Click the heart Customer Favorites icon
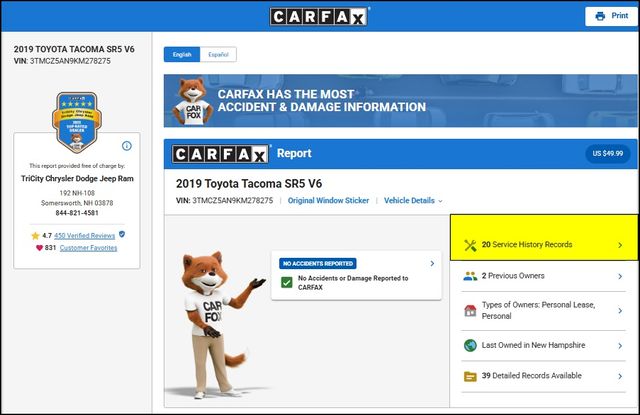The image size is (640, 415). pyautogui.click(x=39, y=248)
